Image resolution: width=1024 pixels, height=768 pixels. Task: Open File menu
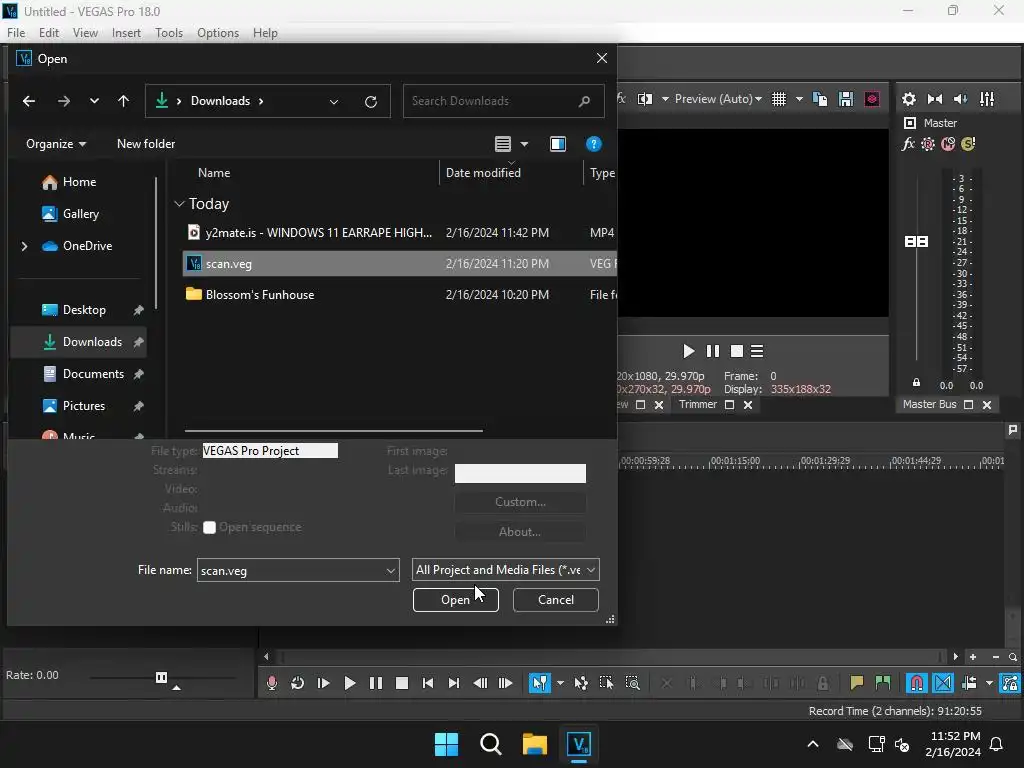(16, 33)
